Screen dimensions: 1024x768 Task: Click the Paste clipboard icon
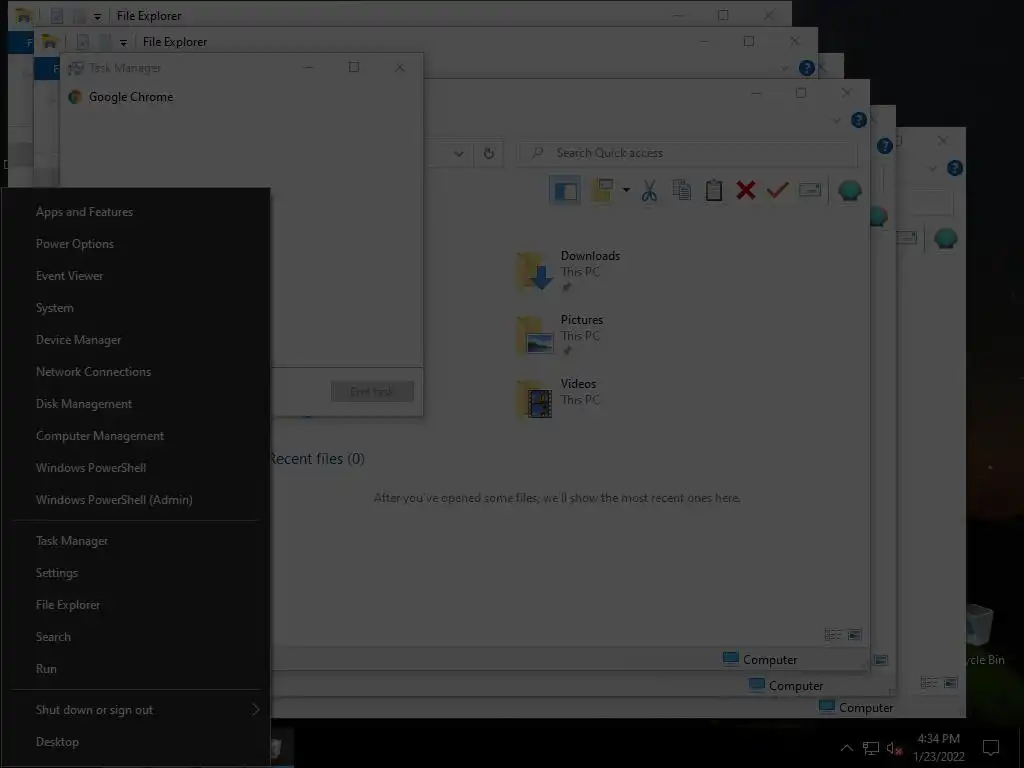714,190
